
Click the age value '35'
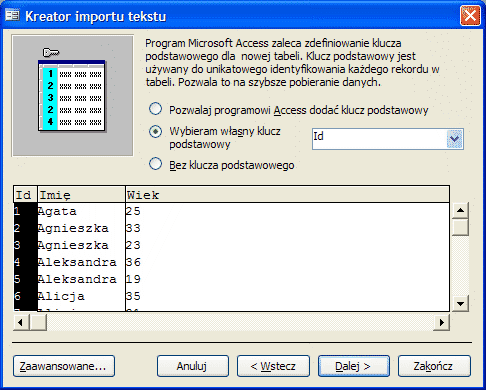(133, 296)
